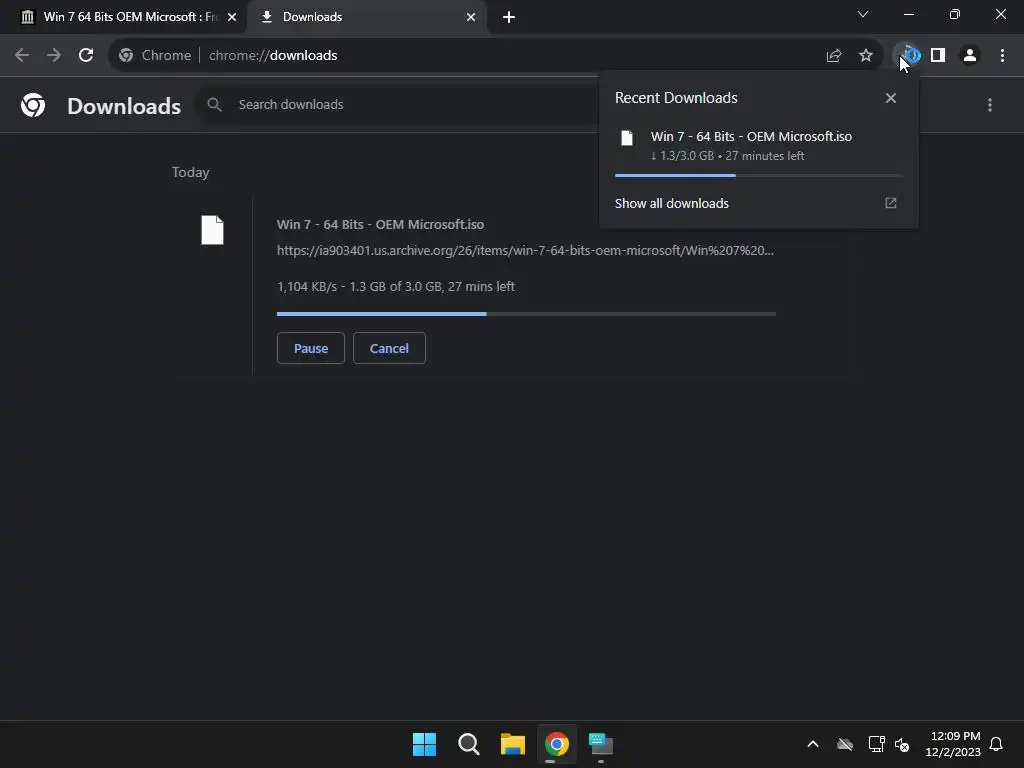This screenshot has height=768, width=1024.
Task: Open Windows Start menu
Action: (424, 744)
